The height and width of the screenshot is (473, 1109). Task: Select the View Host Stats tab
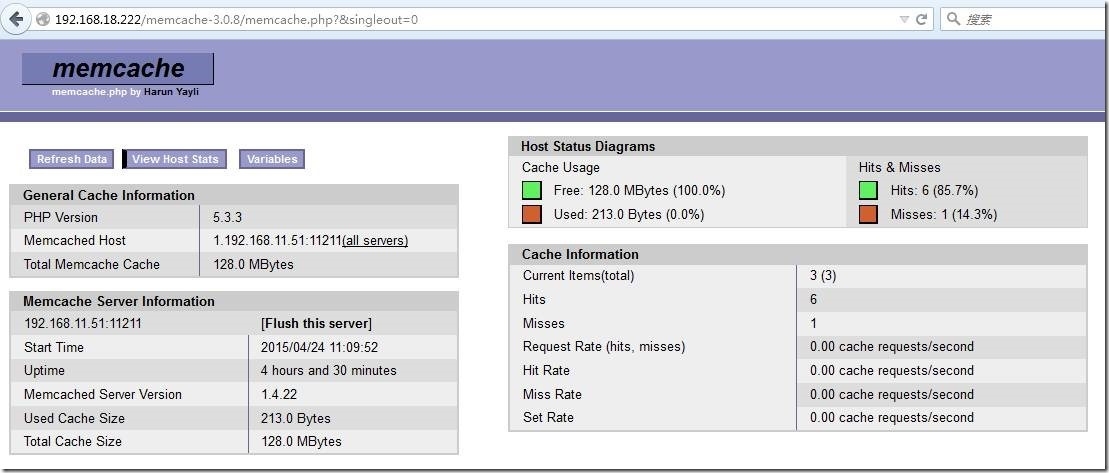(175, 159)
